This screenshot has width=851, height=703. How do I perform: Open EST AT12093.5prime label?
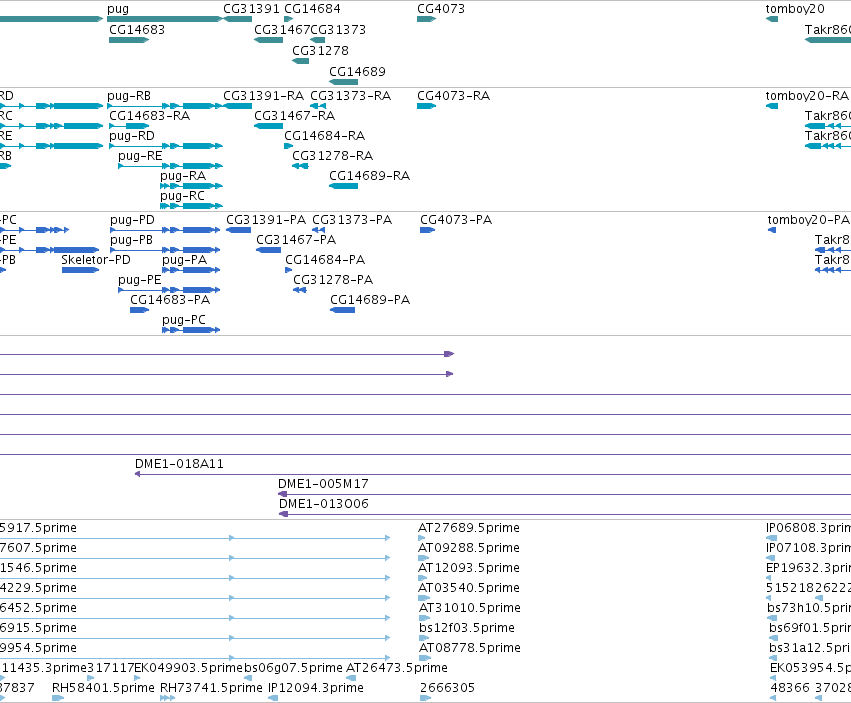click(x=469, y=568)
